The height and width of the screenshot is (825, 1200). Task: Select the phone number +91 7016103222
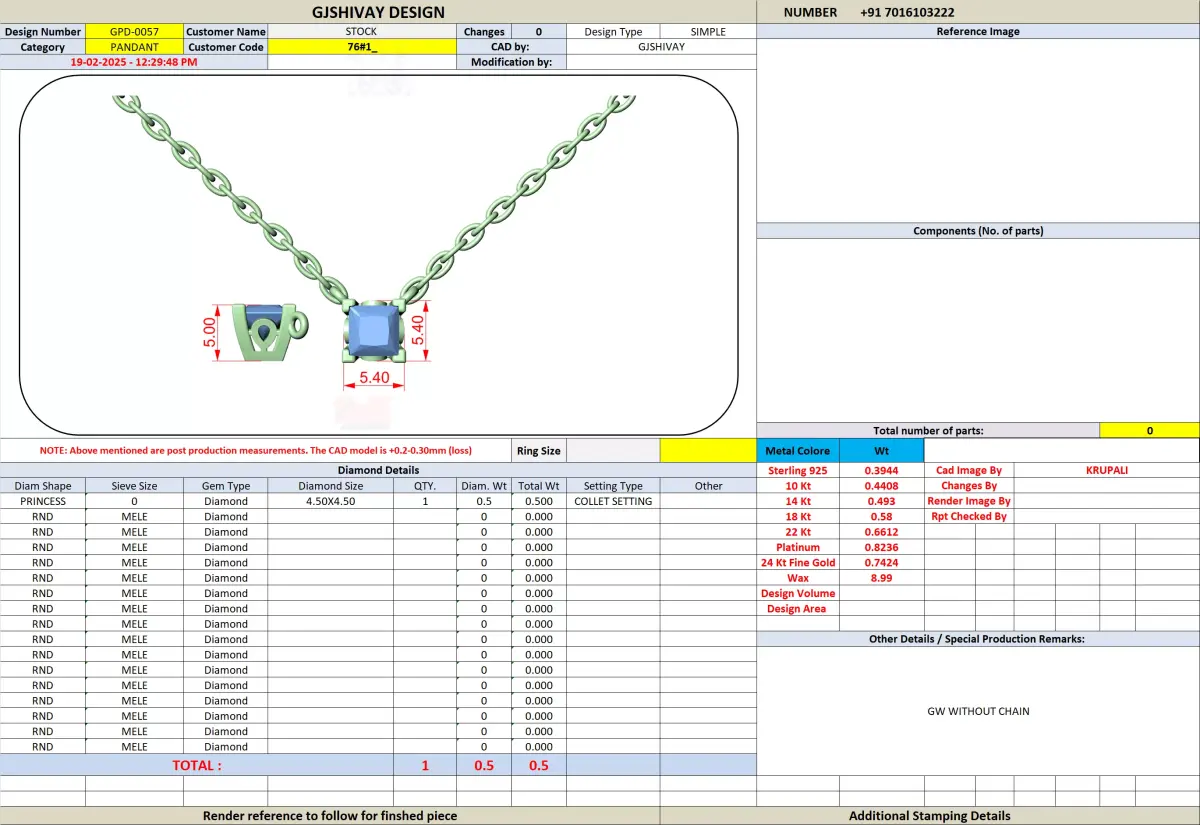point(907,12)
